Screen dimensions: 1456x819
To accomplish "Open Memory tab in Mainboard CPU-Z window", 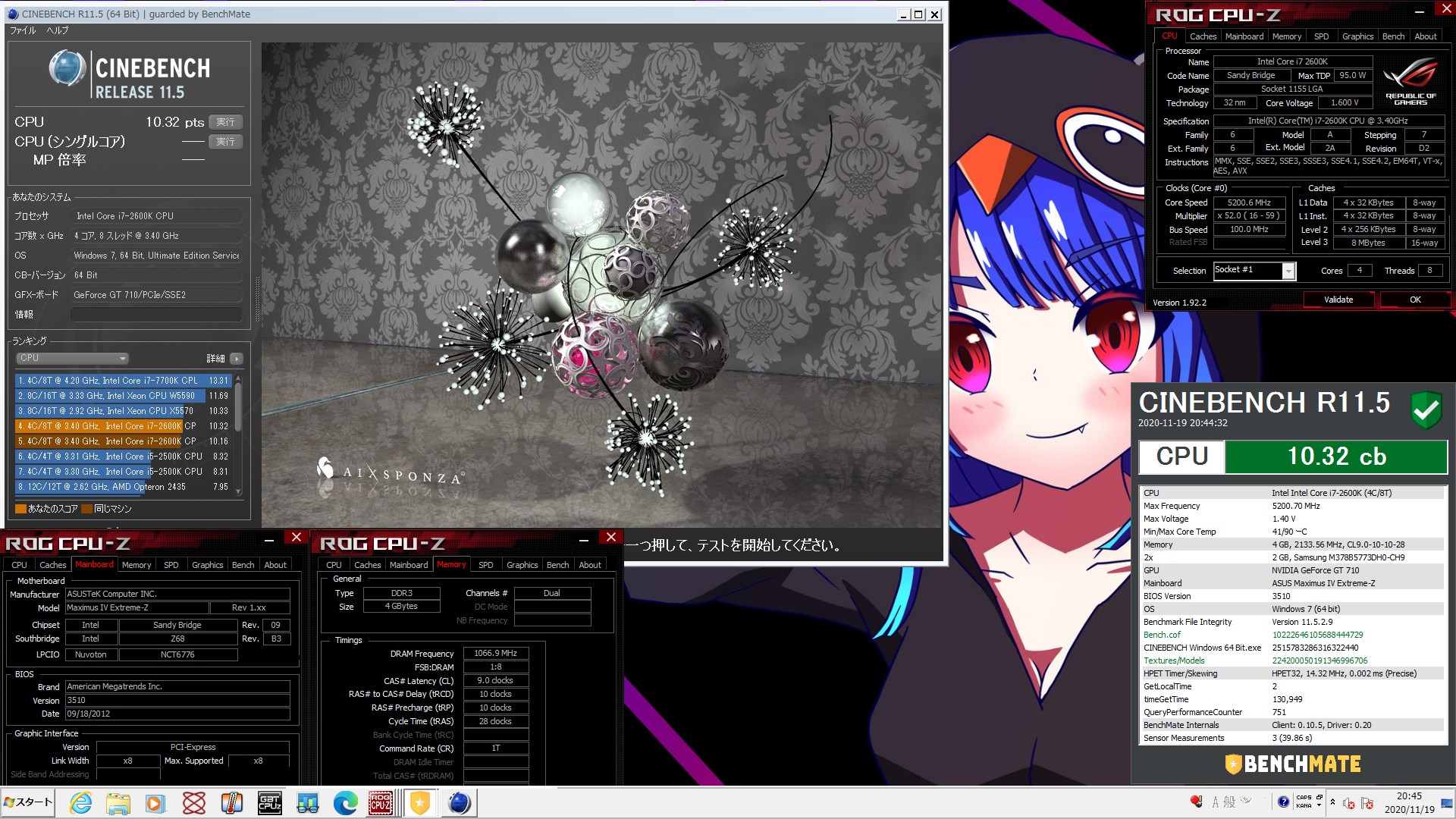I will click(136, 565).
